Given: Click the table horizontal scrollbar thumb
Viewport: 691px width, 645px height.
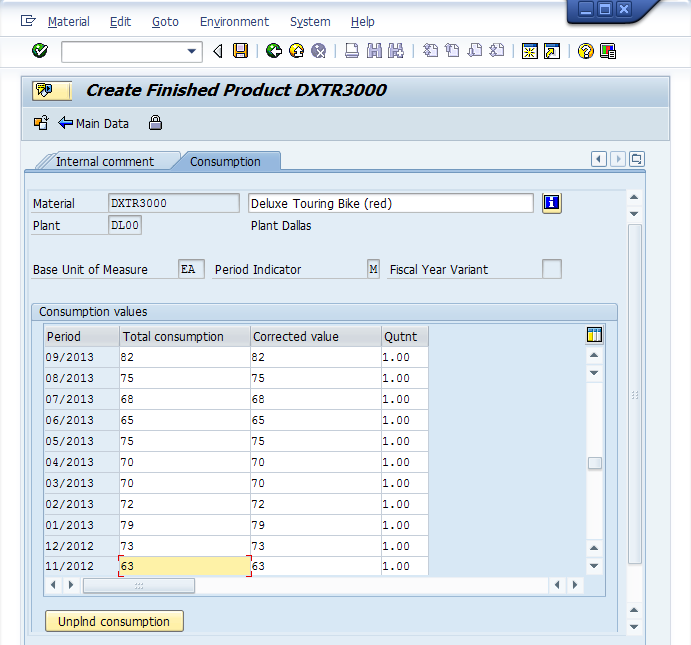Looking at the screenshot, I should pyautogui.click(x=139, y=586).
